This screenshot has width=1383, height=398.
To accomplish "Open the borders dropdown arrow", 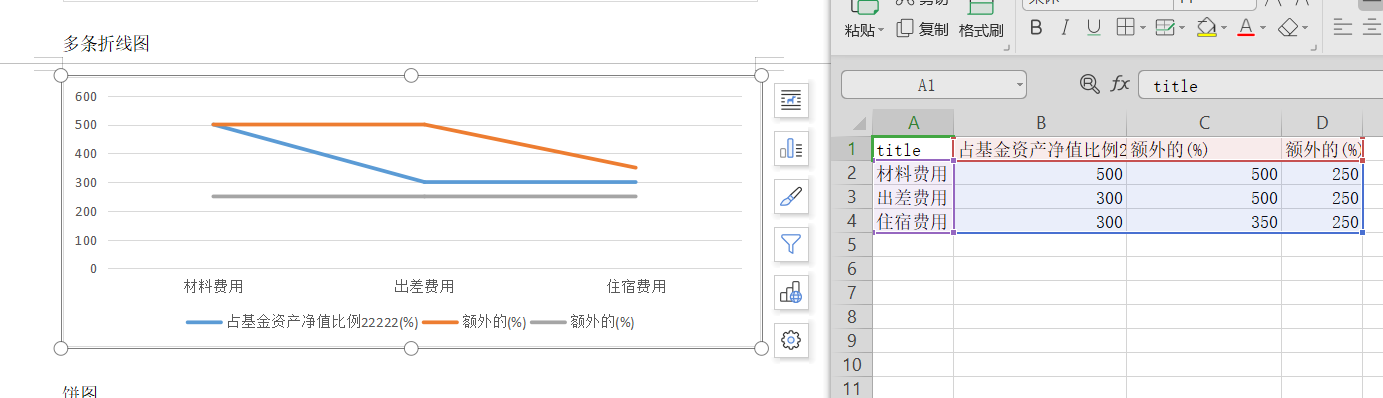I will [1142, 28].
